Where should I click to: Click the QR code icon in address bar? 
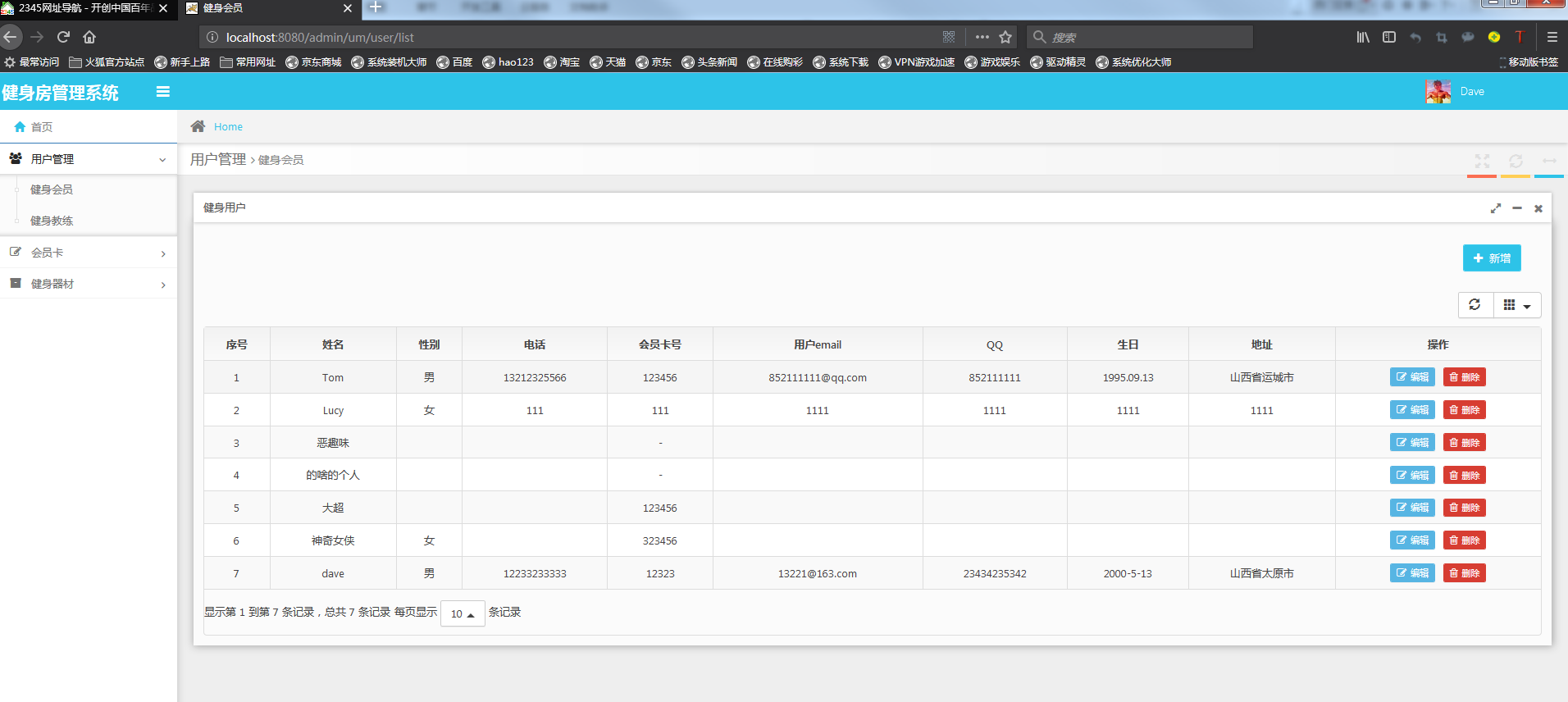pyautogui.click(x=949, y=37)
